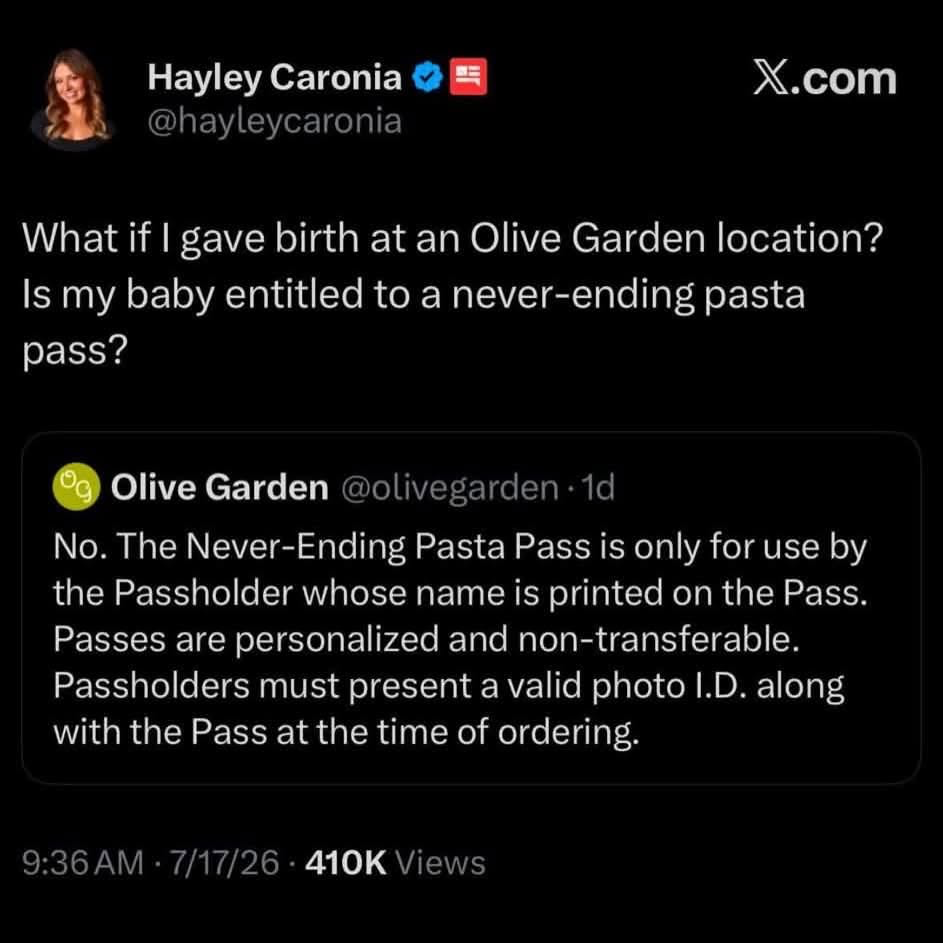
Task: Click the Hayley Caronia display name
Action: click(x=275, y=78)
